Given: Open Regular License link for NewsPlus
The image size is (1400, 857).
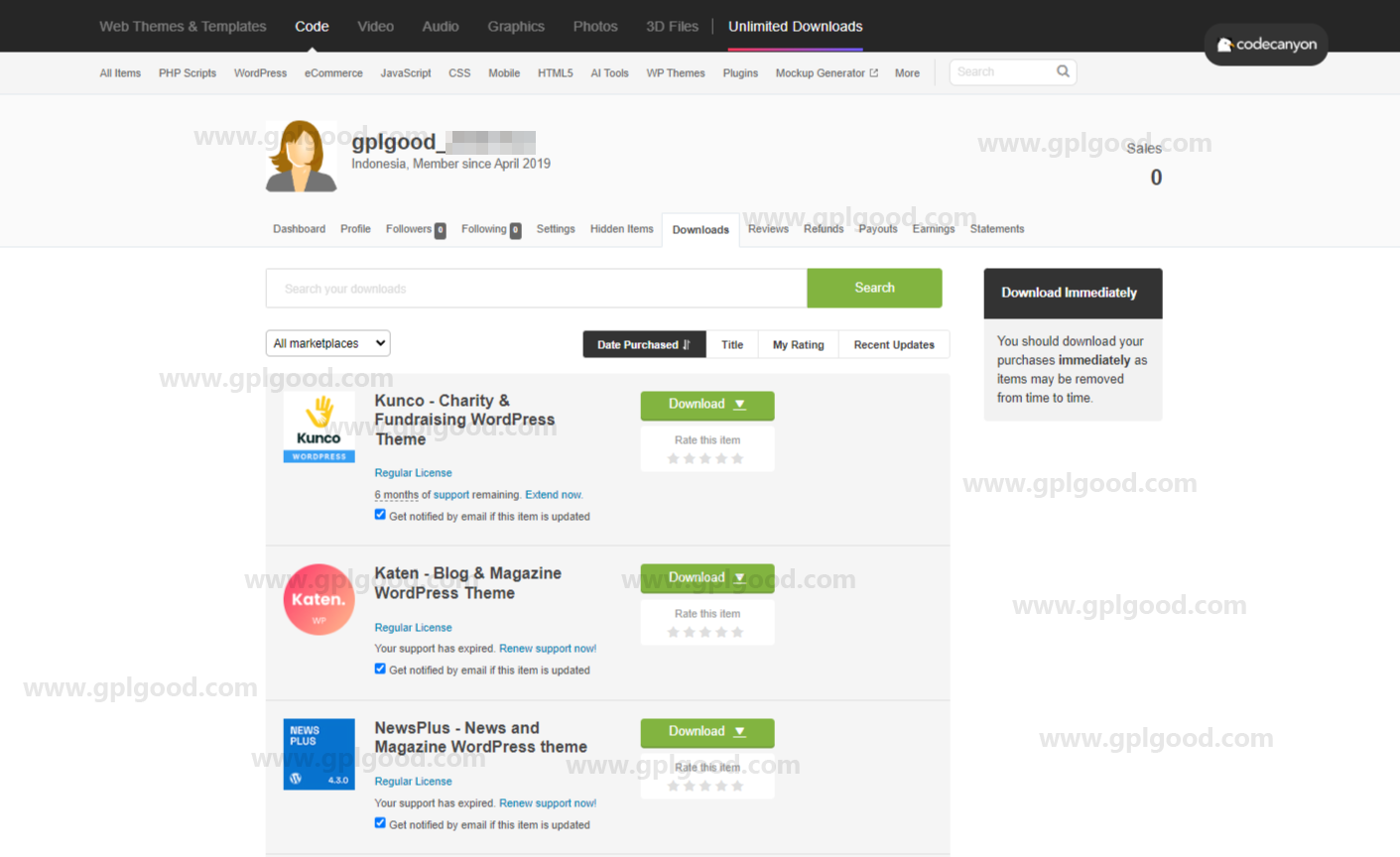Looking at the screenshot, I should (x=413, y=782).
